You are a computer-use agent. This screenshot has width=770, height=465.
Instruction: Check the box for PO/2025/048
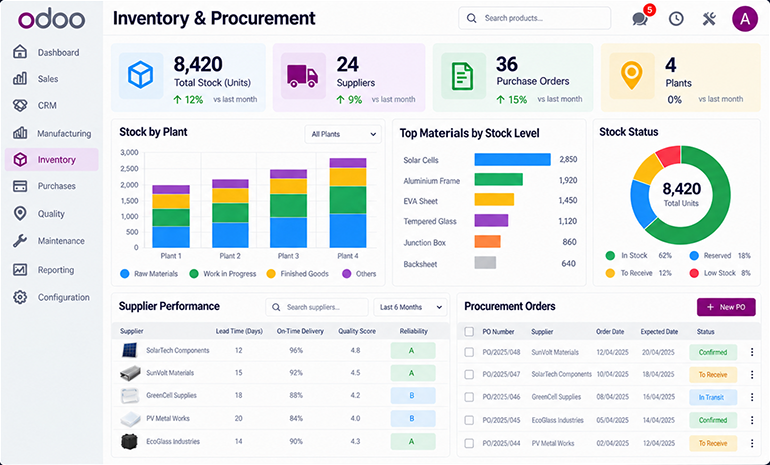pos(469,352)
